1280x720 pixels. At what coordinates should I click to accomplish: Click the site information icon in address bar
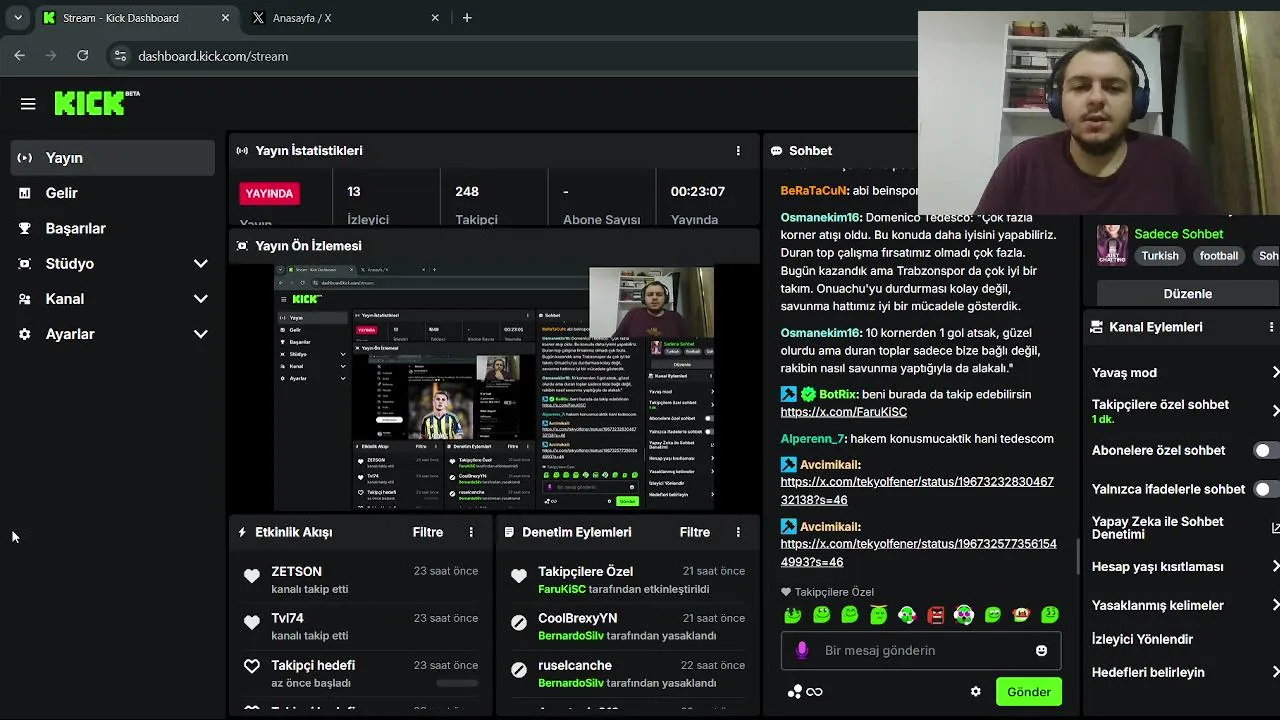tap(119, 56)
